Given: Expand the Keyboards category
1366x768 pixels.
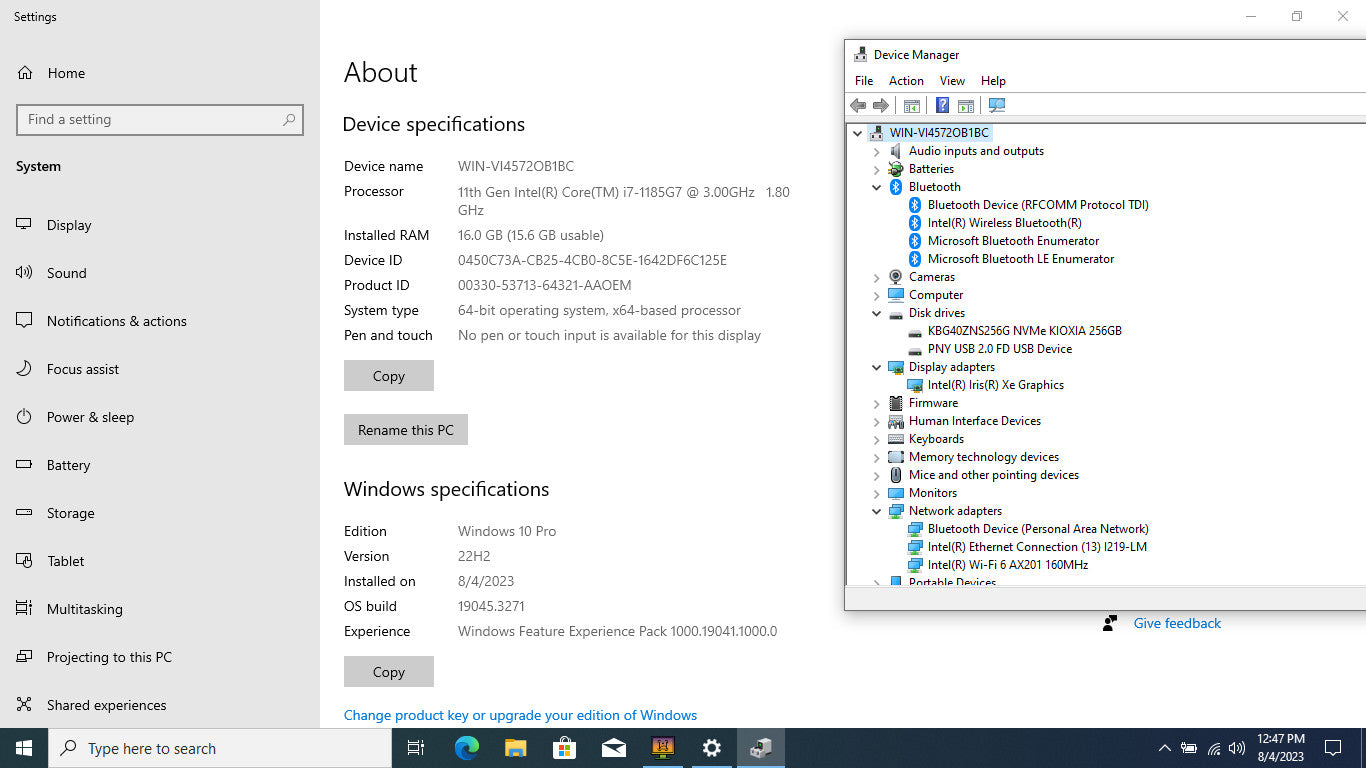Looking at the screenshot, I should 877,439.
